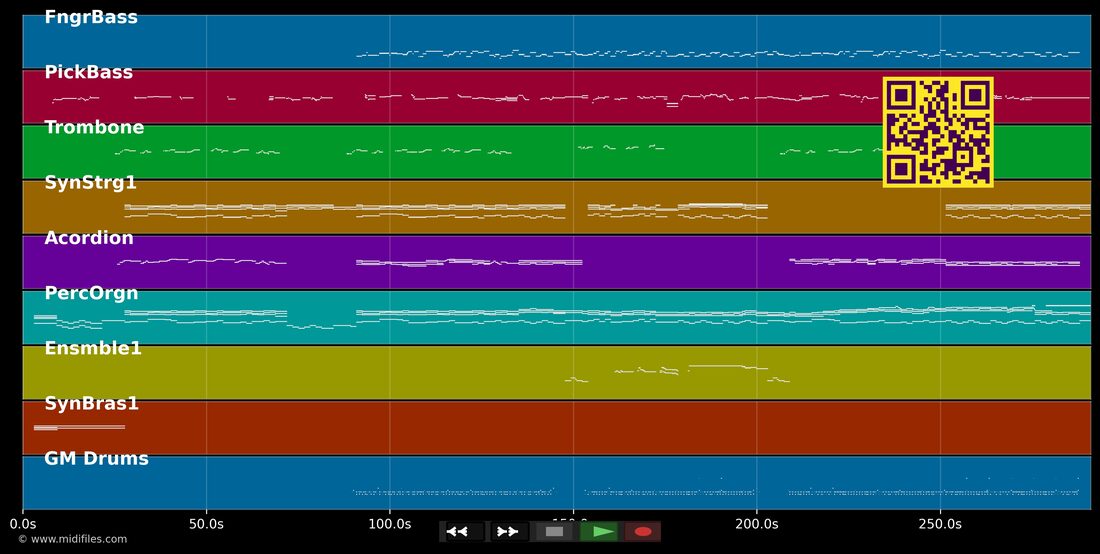Screen dimensions: 1100x554
Task: Select the SynStrg1 track label
Action: [90, 183]
